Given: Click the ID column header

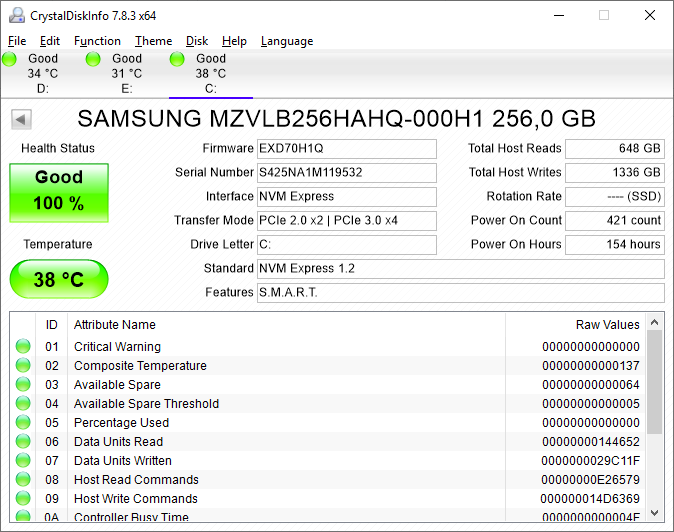Looking at the screenshot, I should (x=52, y=325).
